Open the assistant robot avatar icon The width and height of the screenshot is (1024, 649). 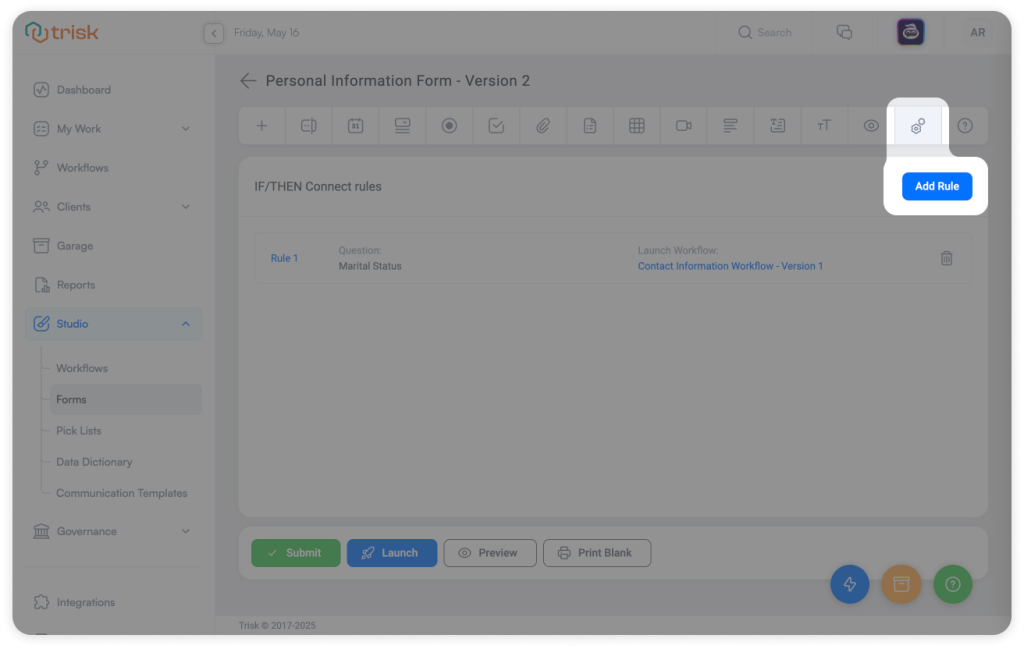coord(910,32)
